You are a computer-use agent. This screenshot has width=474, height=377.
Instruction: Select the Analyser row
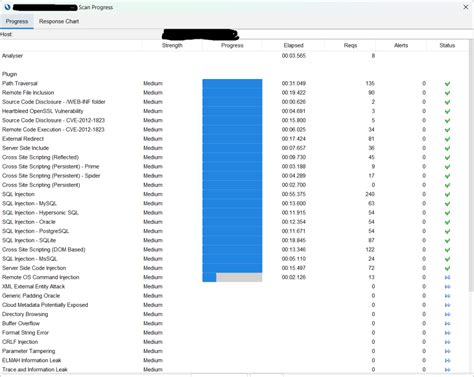(x=234, y=56)
